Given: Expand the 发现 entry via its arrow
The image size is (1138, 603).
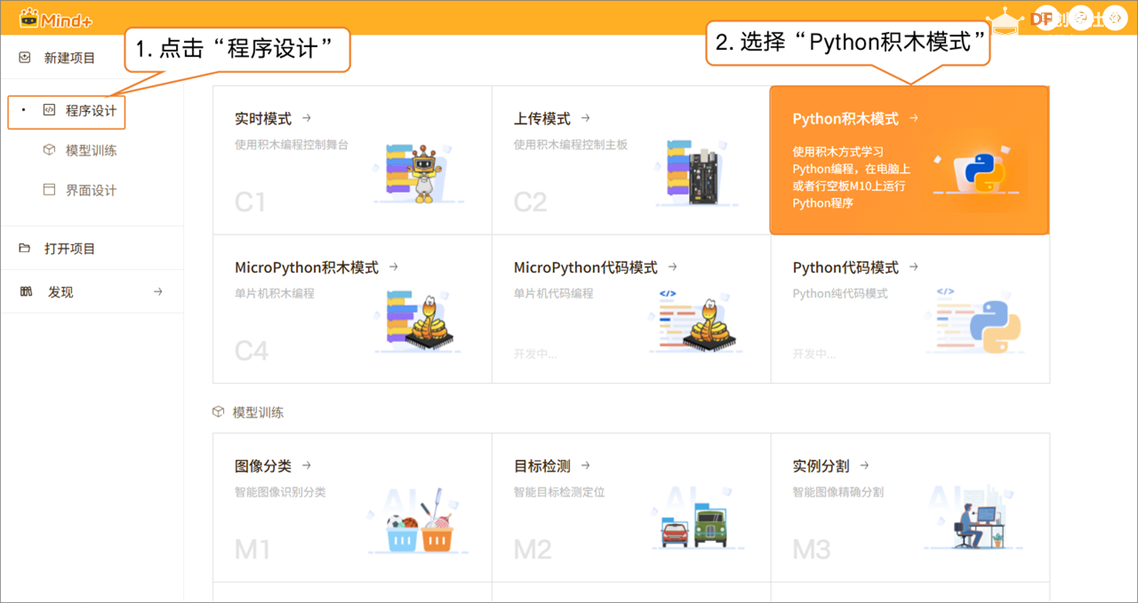Looking at the screenshot, I should (x=157, y=291).
